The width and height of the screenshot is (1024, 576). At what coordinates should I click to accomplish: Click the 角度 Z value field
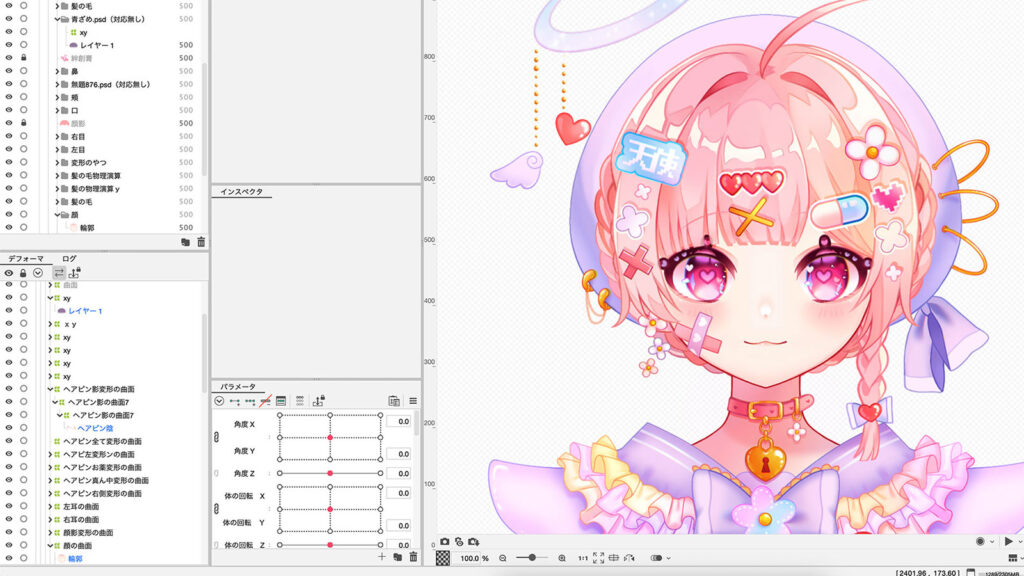(398, 473)
